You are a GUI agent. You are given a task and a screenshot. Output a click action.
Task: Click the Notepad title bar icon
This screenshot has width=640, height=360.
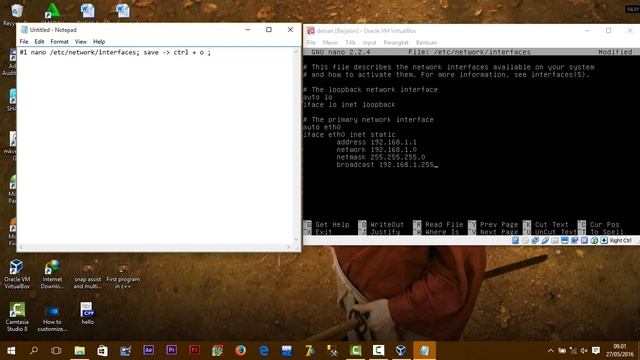(x=24, y=30)
